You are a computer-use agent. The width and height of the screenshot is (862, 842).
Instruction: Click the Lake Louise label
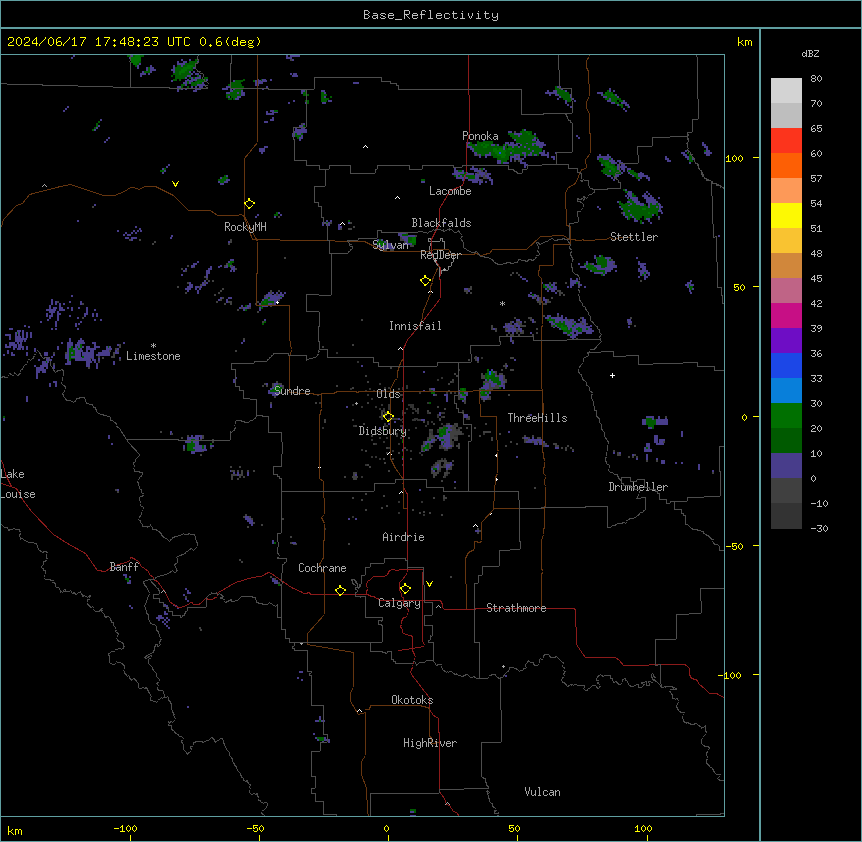18,484
